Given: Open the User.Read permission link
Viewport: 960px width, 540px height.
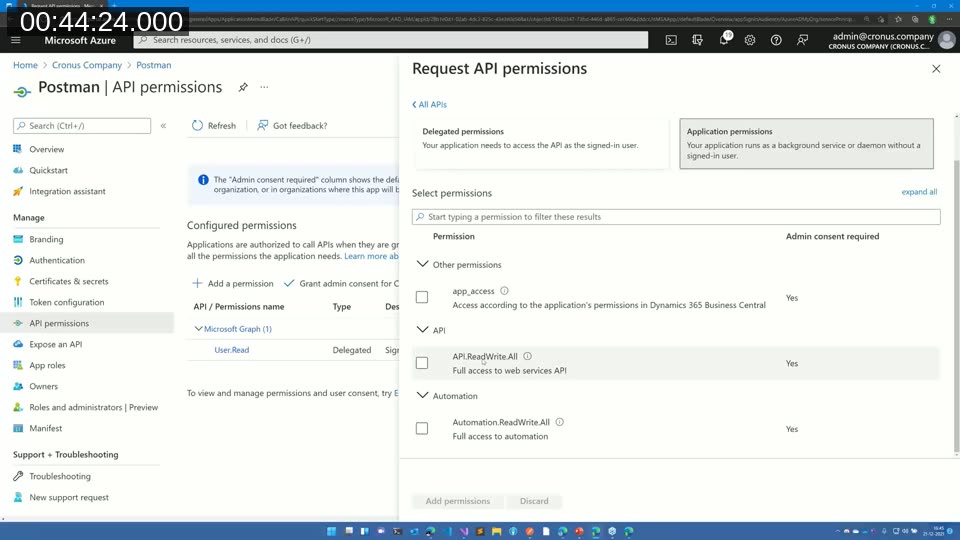Looking at the screenshot, I should pyautogui.click(x=231, y=350).
